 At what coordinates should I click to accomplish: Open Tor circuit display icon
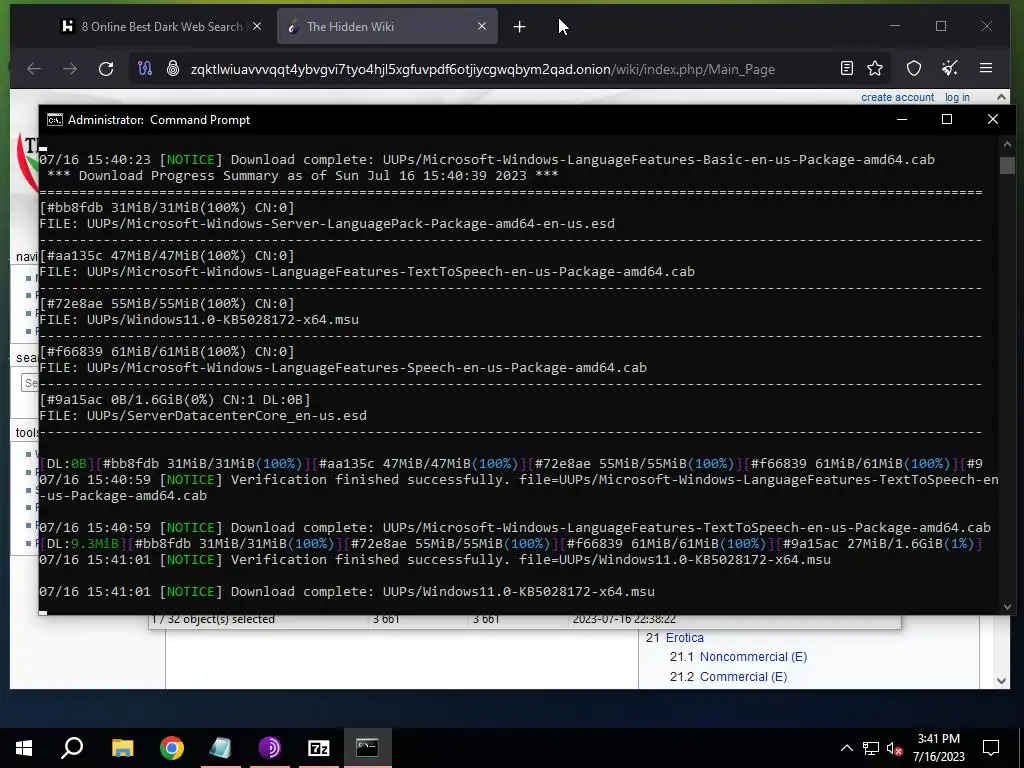(x=145, y=69)
